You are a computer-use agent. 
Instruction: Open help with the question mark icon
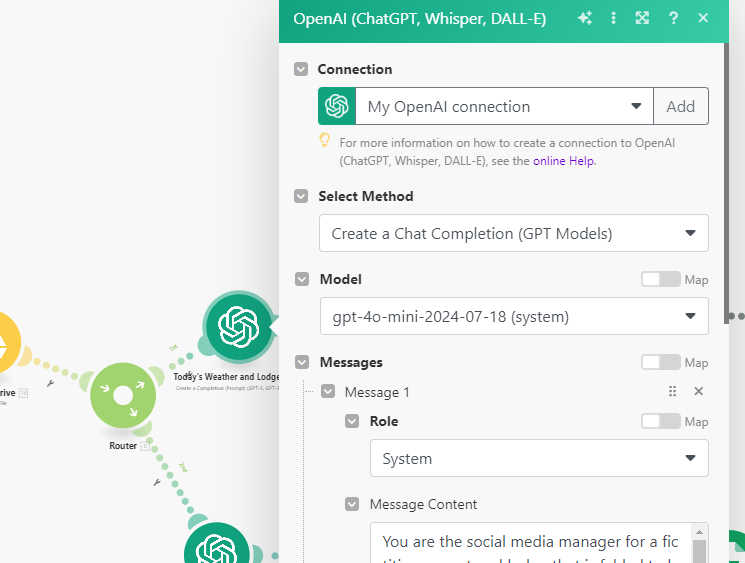tap(673, 18)
